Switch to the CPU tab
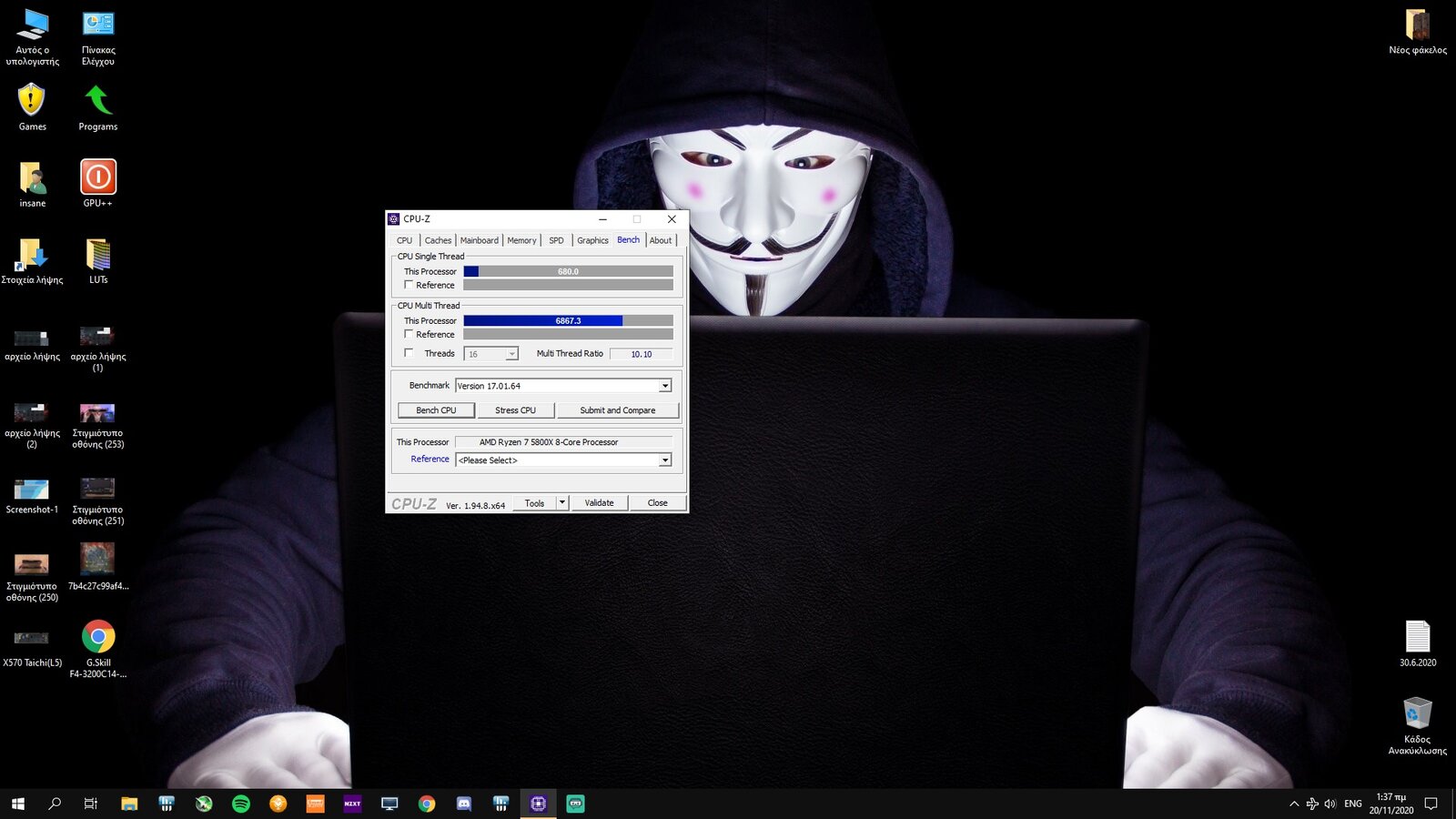 pos(404,240)
